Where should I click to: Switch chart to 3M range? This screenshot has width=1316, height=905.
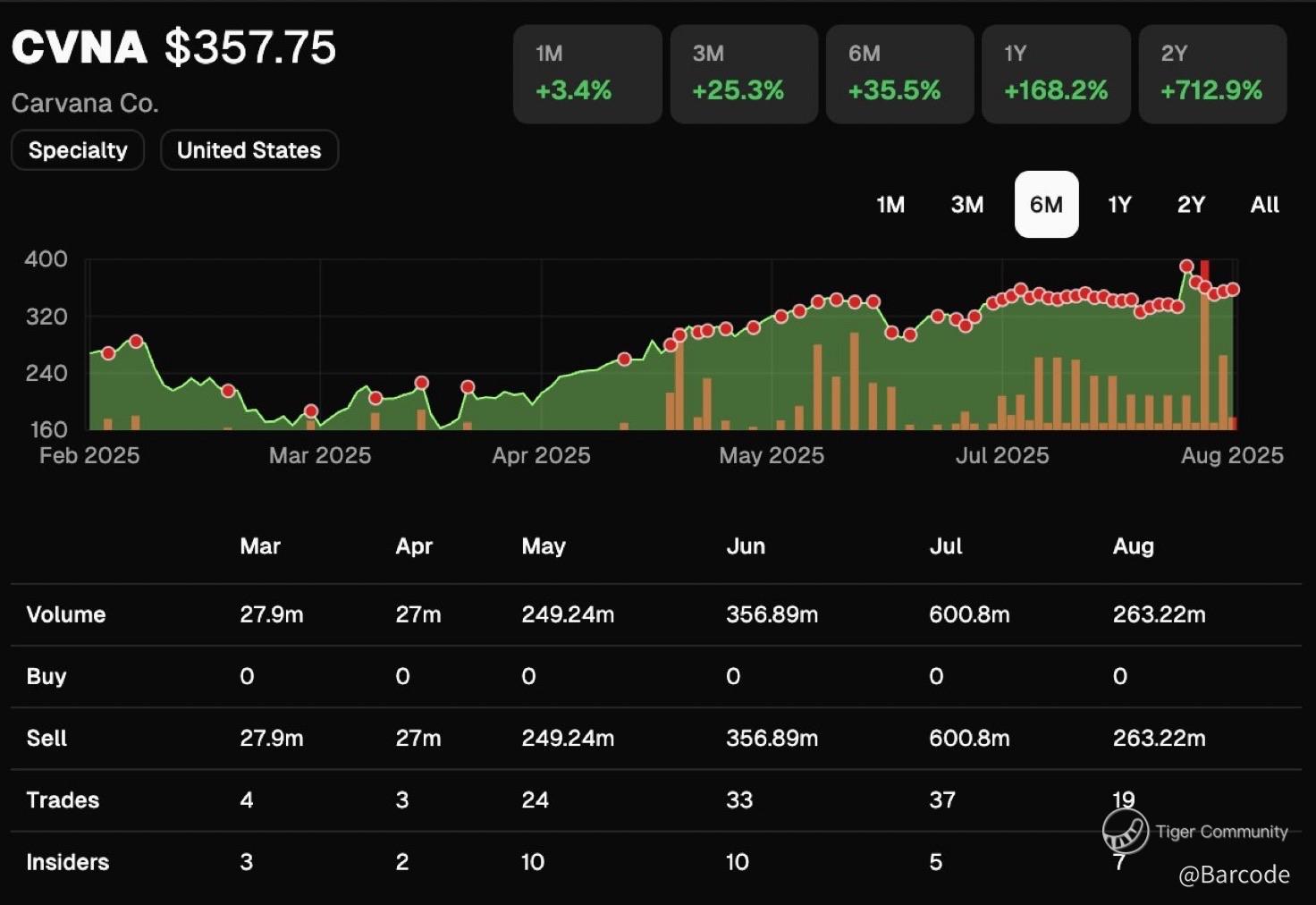click(966, 205)
